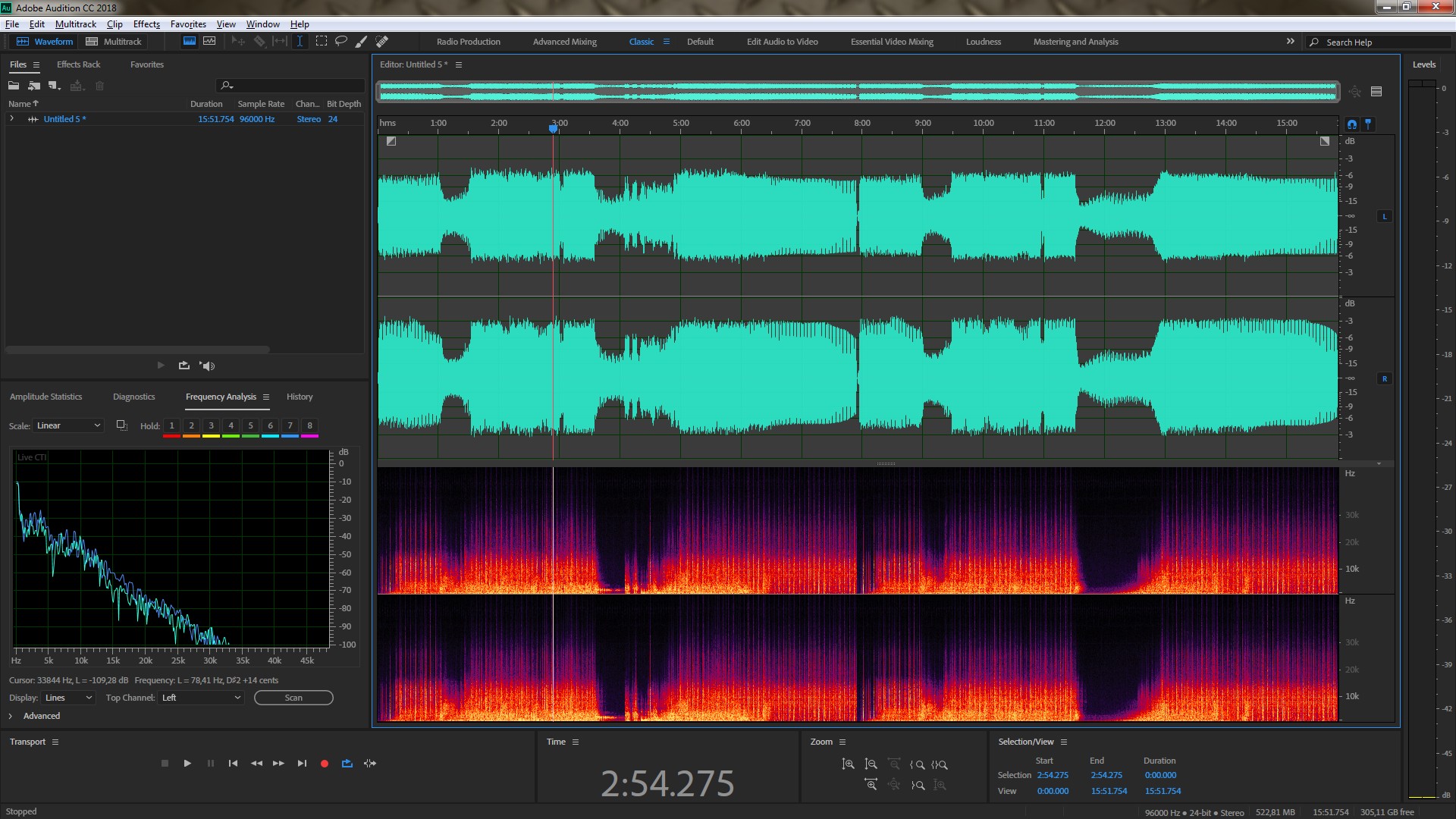Screen dimensions: 1456x819
Task: Toggle the Spectral Frequency Display view
Action: coord(190,41)
